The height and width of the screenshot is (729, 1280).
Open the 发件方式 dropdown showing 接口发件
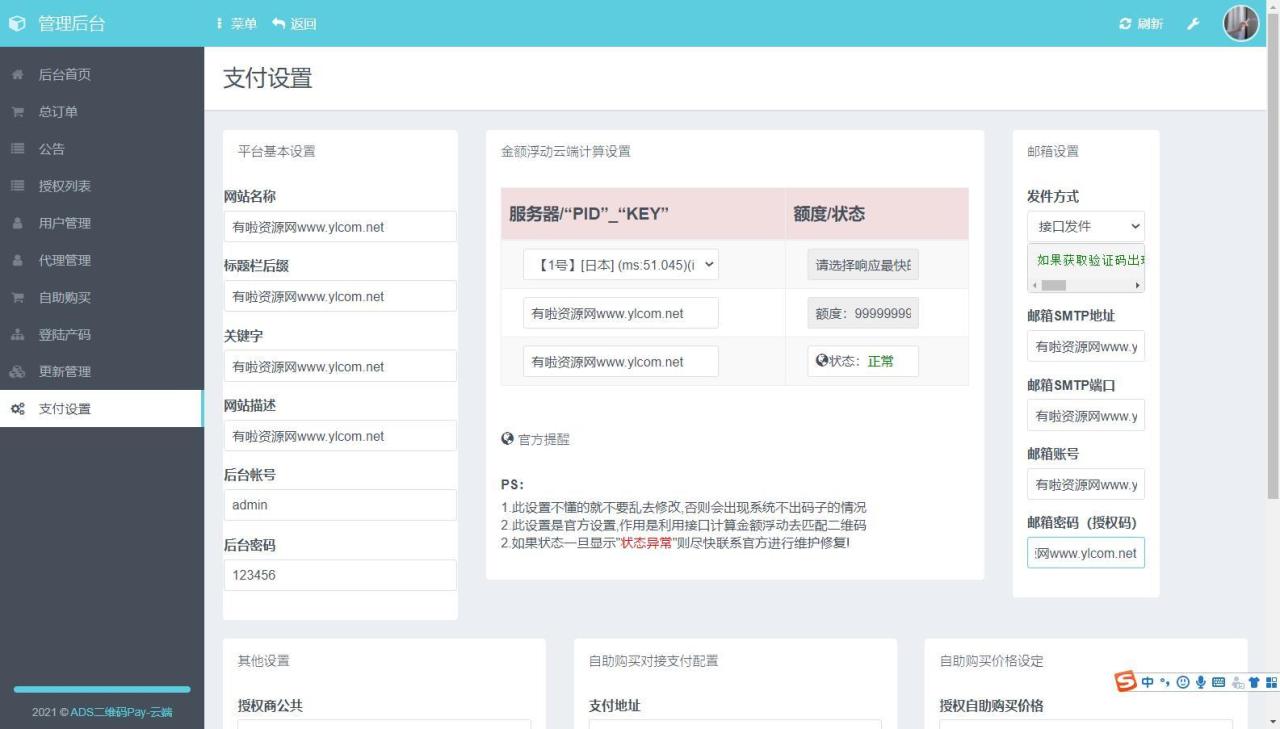pos(1085,226)
